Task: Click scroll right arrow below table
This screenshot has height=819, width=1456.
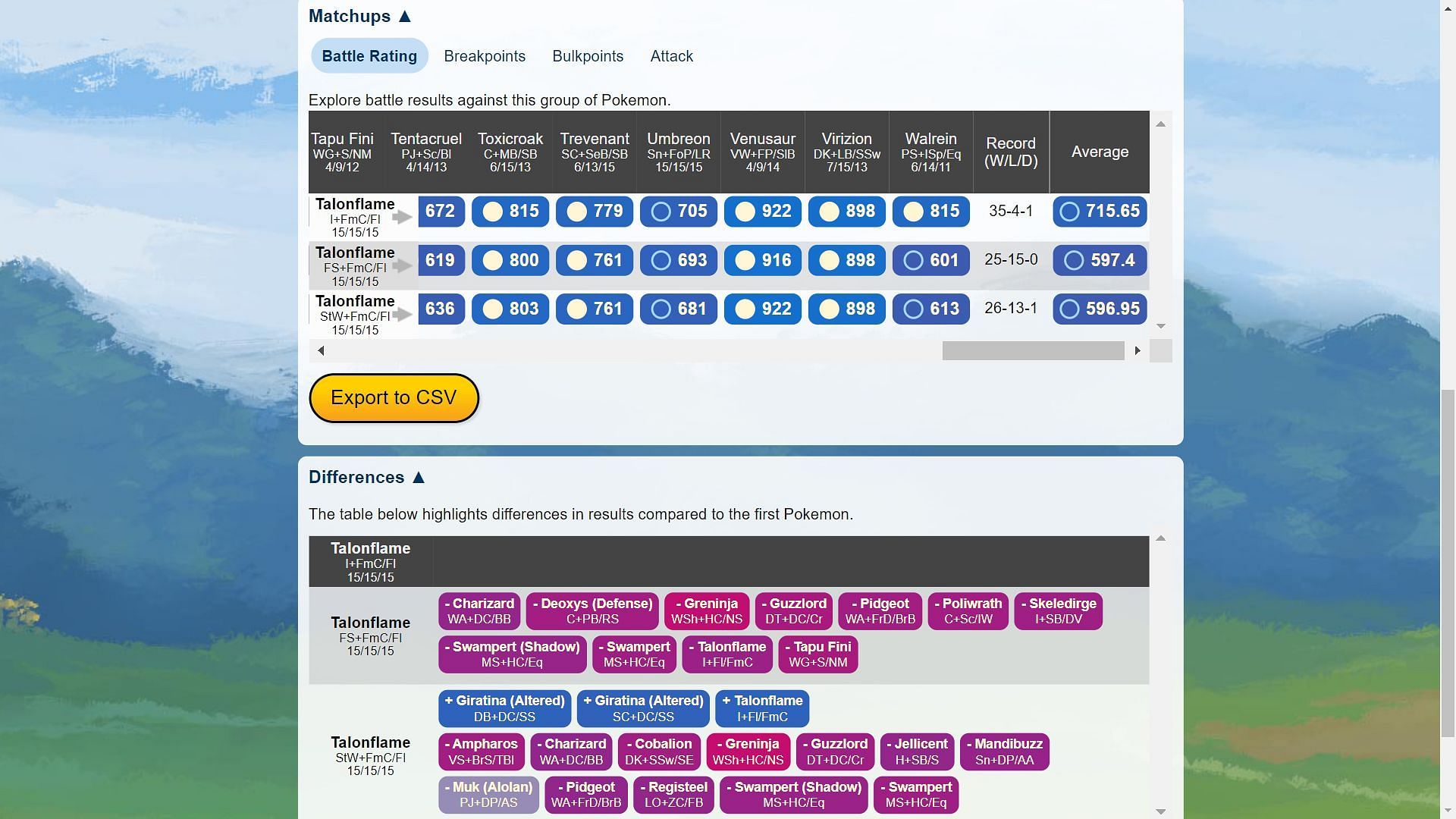Action: tap(1136, 350)
